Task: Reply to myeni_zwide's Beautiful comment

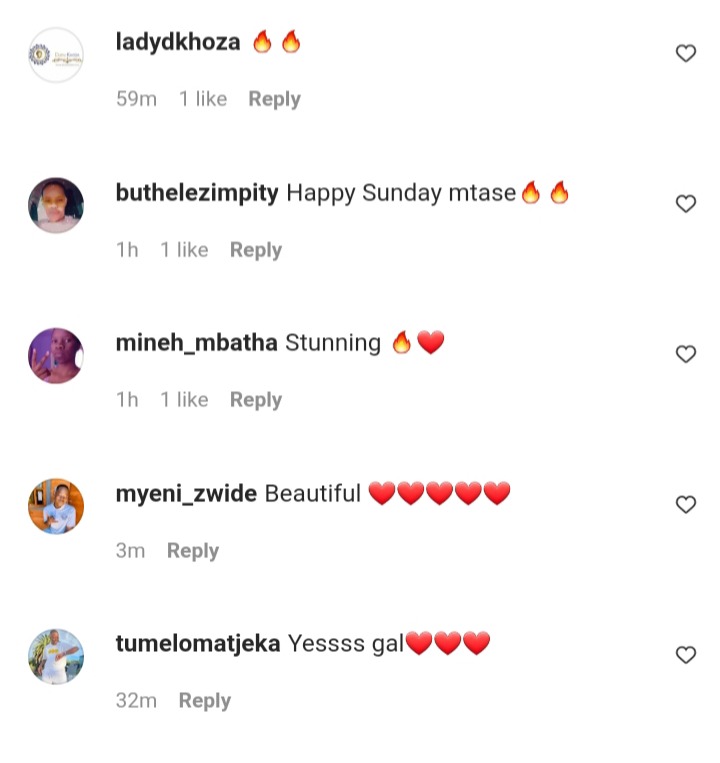Action: coord(193,551)
